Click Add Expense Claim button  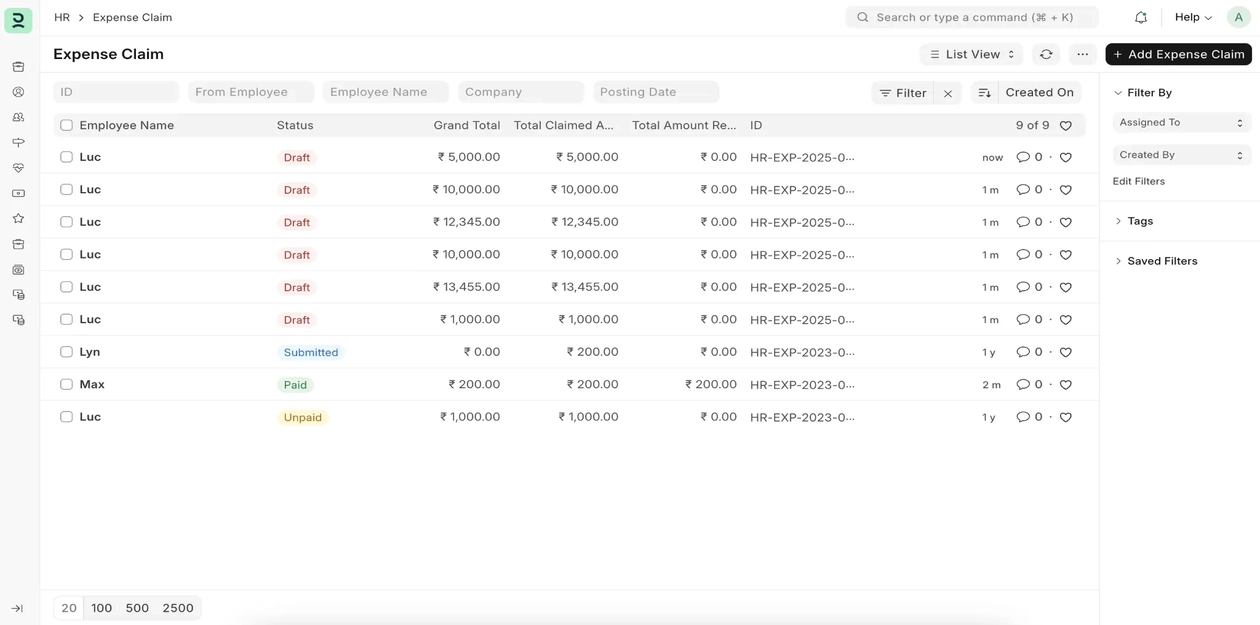click(x=1178, y=54)
